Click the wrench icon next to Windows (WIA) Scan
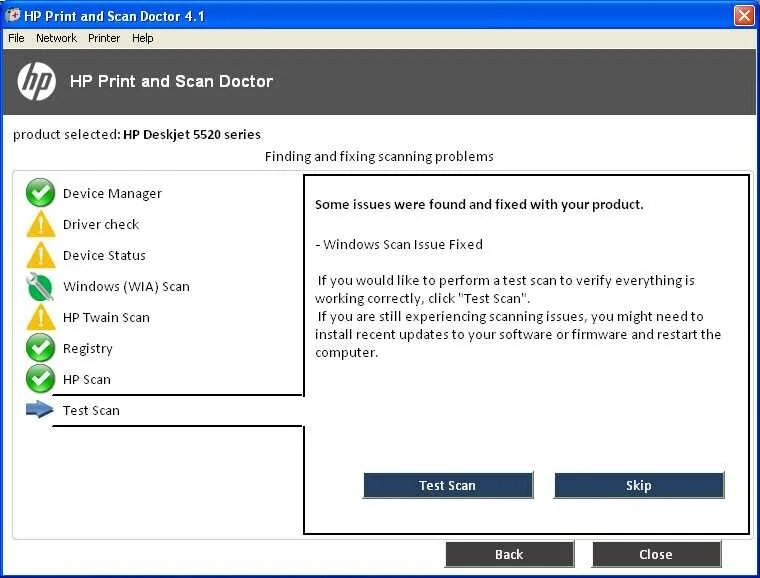 coord(40,286)
